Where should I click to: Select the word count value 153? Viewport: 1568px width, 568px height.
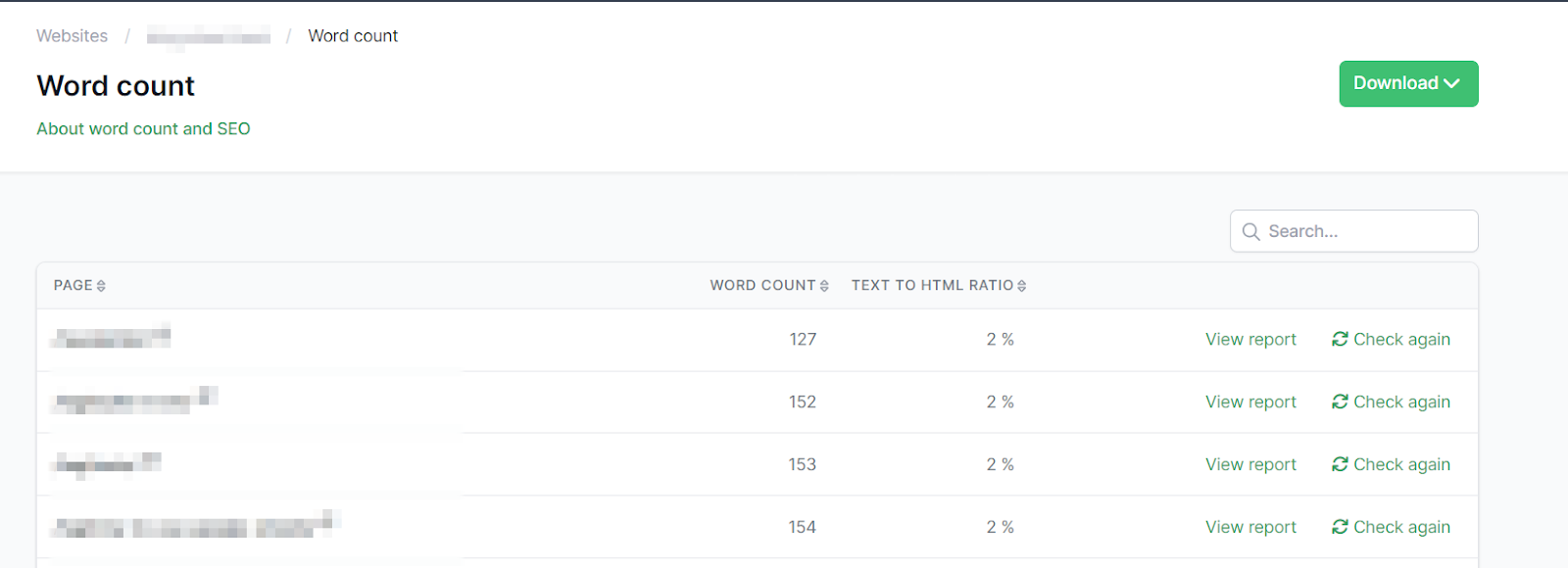coord(803,464)
